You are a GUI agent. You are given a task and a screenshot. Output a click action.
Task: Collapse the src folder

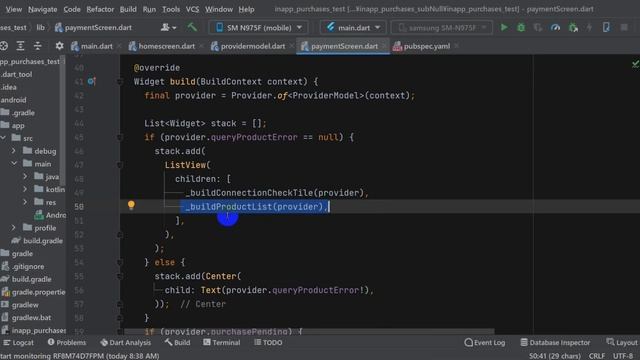[x=4, y=138]
